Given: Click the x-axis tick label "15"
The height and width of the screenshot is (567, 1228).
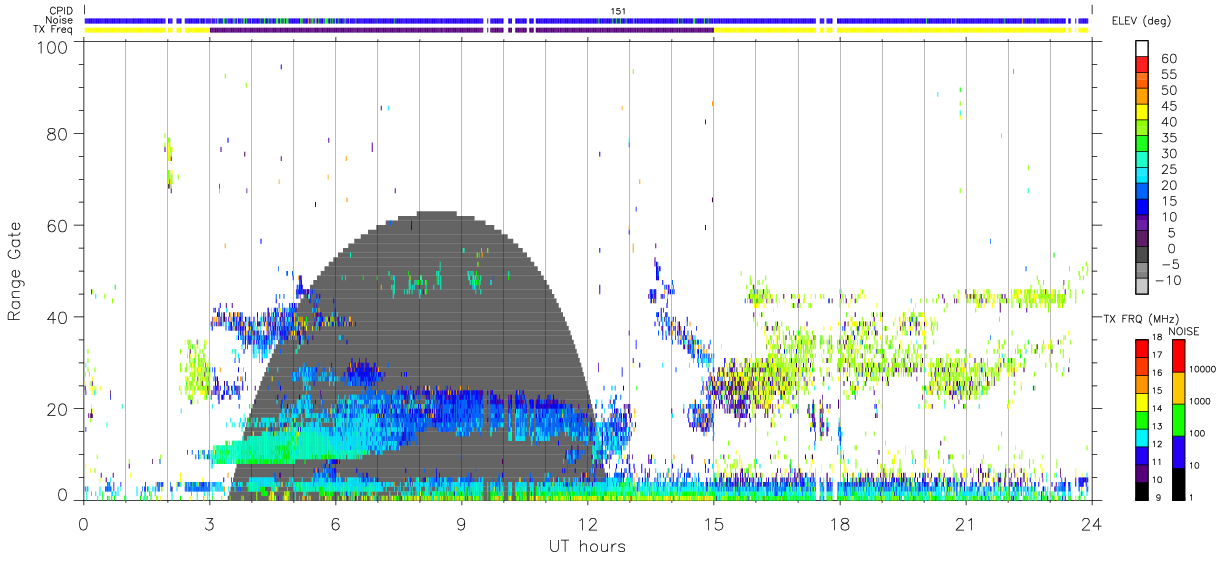Looking at the screenshot, I should point(714,524).
